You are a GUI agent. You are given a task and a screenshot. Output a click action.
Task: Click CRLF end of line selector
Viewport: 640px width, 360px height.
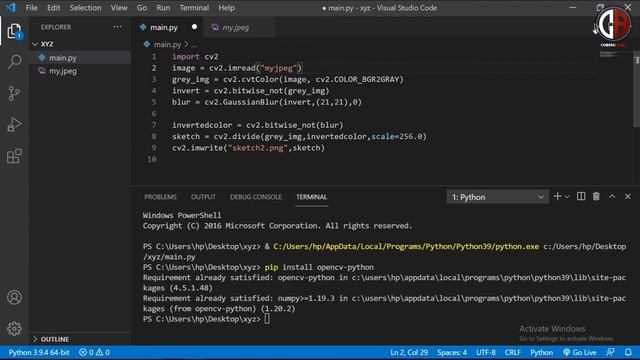tap(513, 352)
